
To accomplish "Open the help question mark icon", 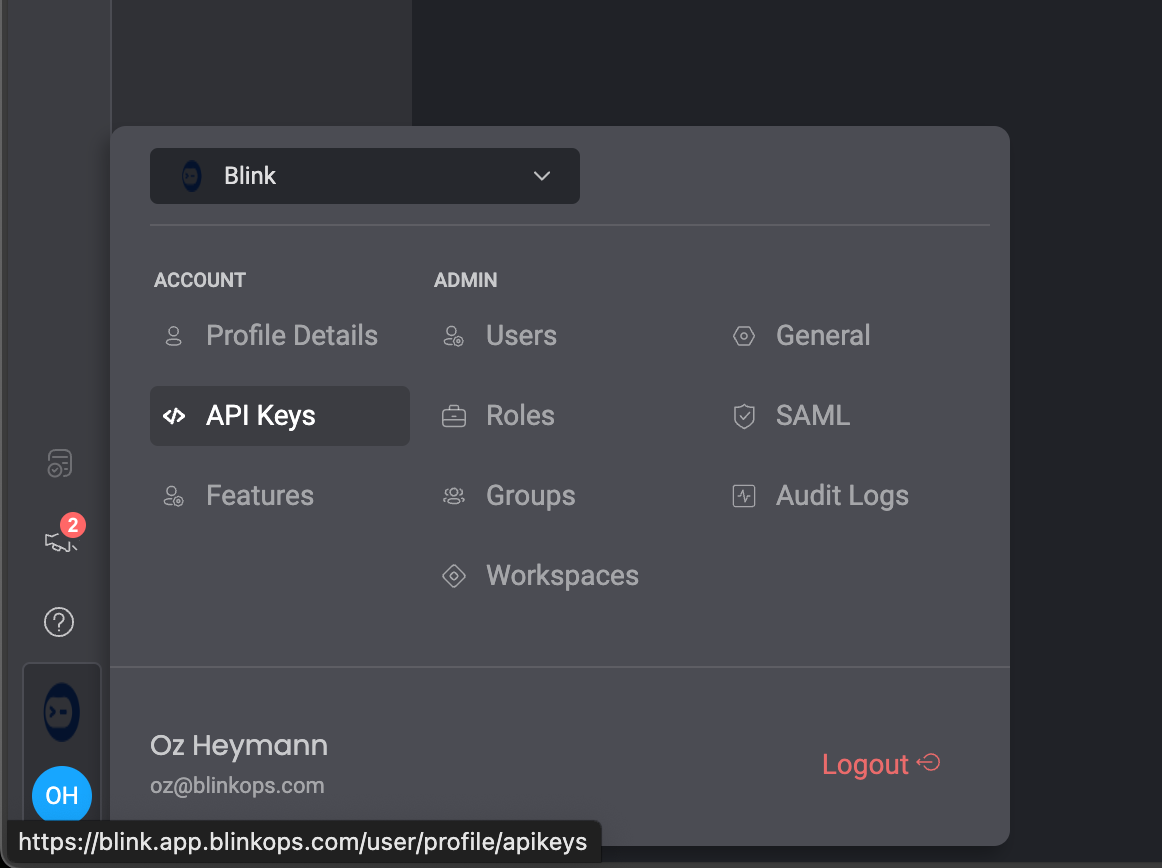I will [59, 622].
